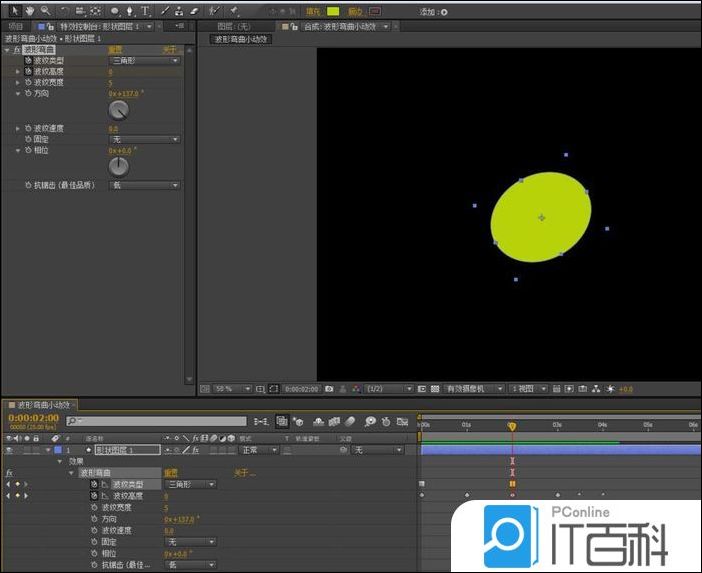Click the yellow-green fill color swatch
Viewport: 702px width, 573px height.
pos(333,12)
